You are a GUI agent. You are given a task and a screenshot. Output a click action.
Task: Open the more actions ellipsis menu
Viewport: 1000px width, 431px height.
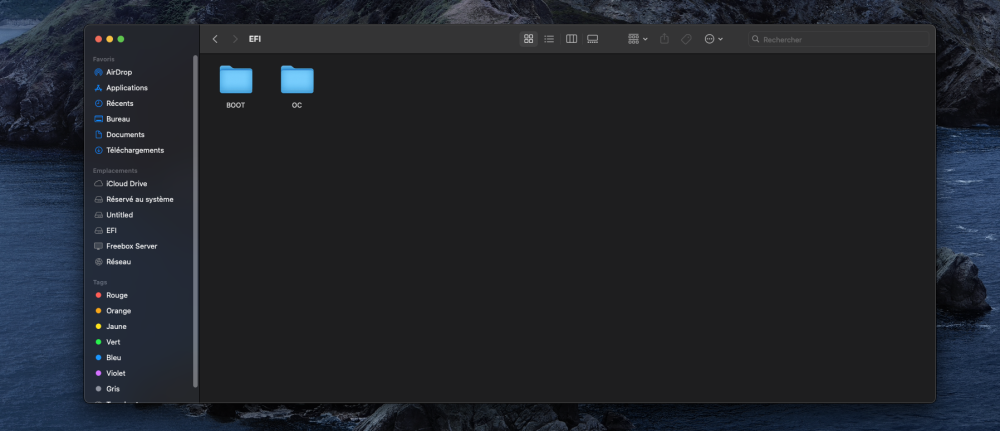point(713,39)
